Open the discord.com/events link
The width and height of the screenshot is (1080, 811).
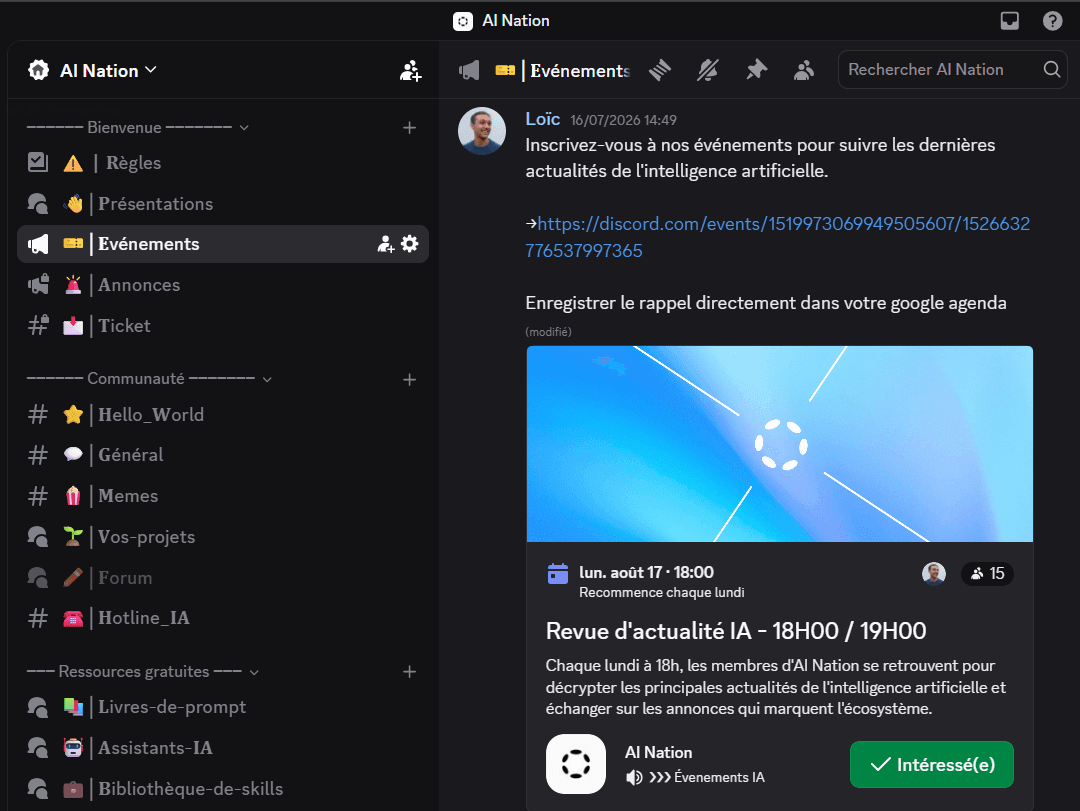coord(778,237)
